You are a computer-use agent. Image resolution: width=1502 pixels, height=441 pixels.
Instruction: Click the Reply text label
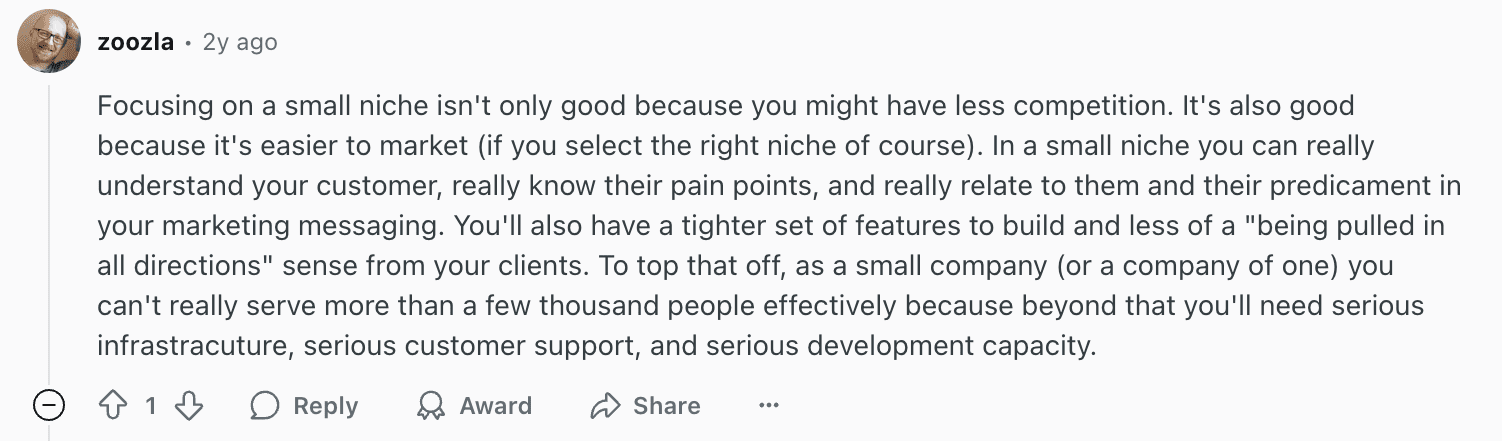325,406
